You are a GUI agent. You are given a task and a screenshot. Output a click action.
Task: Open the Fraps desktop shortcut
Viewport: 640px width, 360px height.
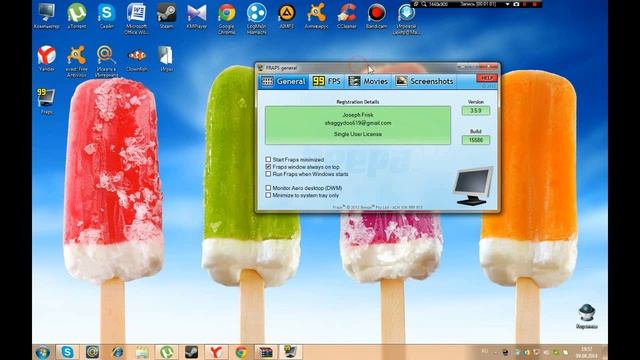click(x=46, y=101)
